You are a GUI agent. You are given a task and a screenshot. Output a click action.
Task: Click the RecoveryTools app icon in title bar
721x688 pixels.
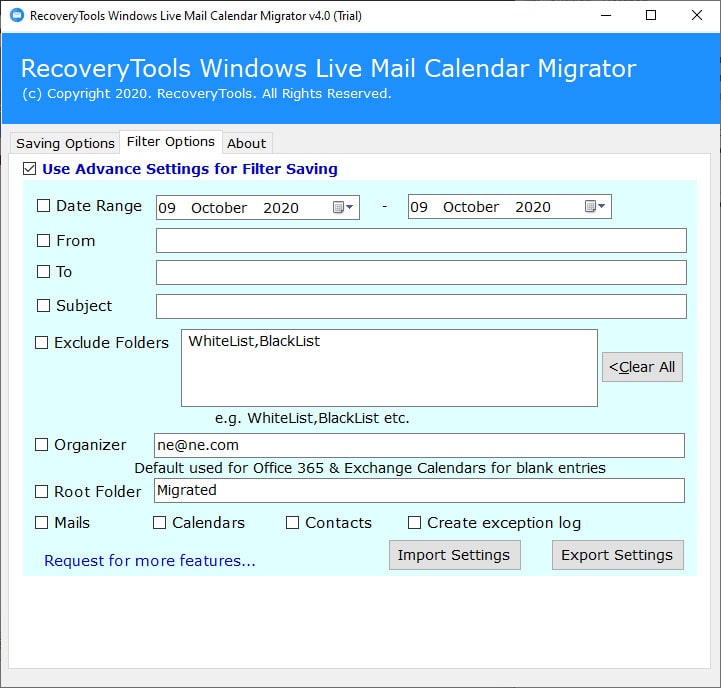(x=17, y=15)
